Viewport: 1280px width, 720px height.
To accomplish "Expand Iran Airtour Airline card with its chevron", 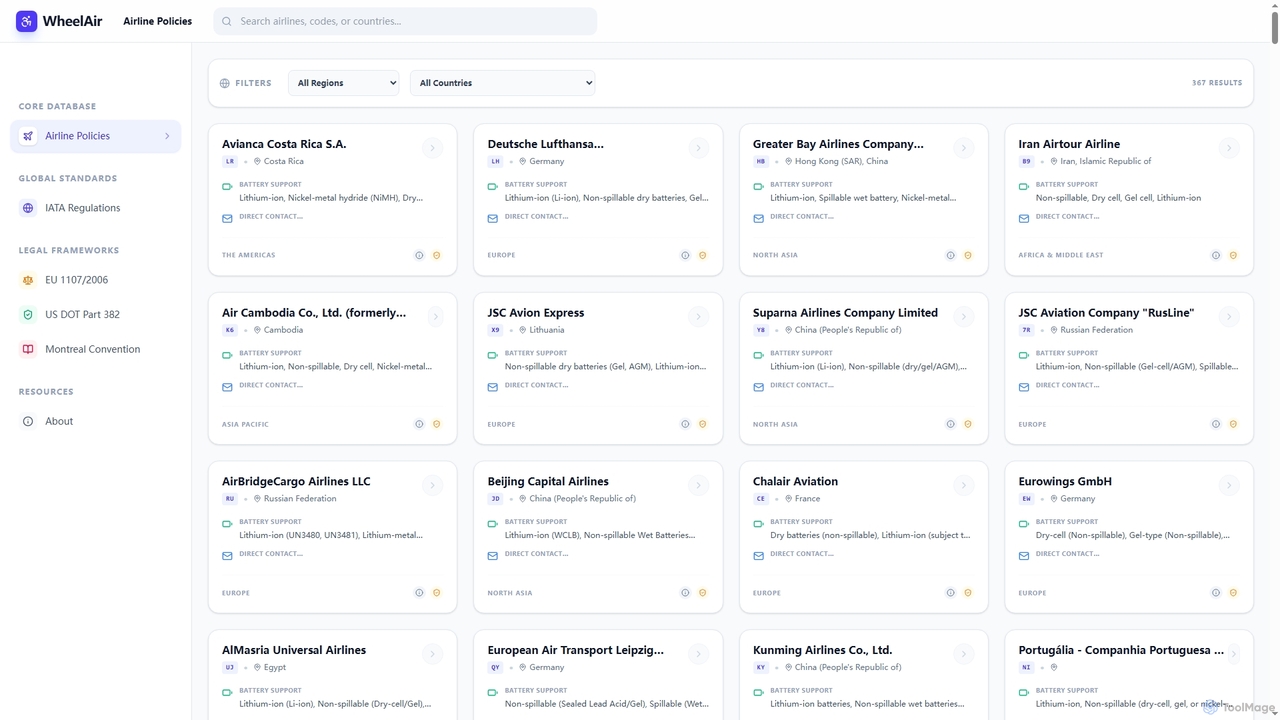I will point(1229,148).
